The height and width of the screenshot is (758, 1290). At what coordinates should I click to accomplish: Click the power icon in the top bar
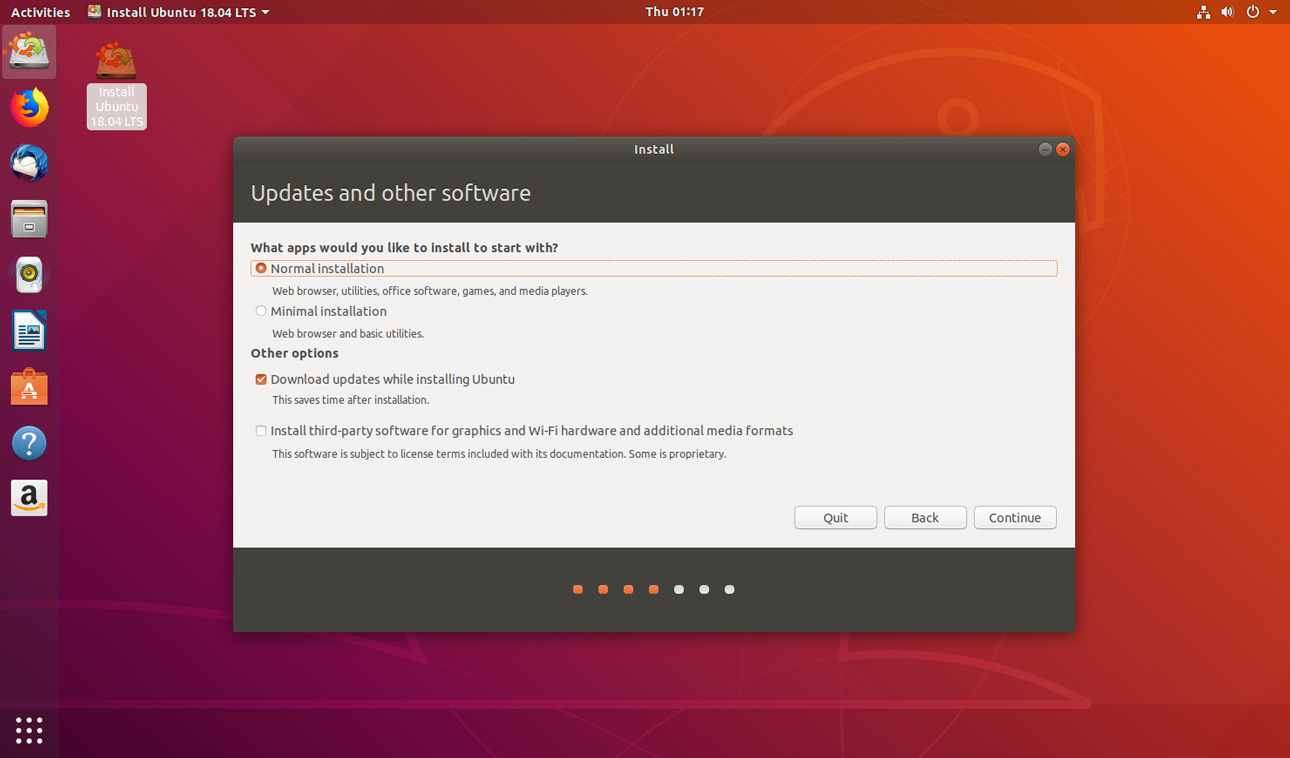click(x=1253, y=12)
